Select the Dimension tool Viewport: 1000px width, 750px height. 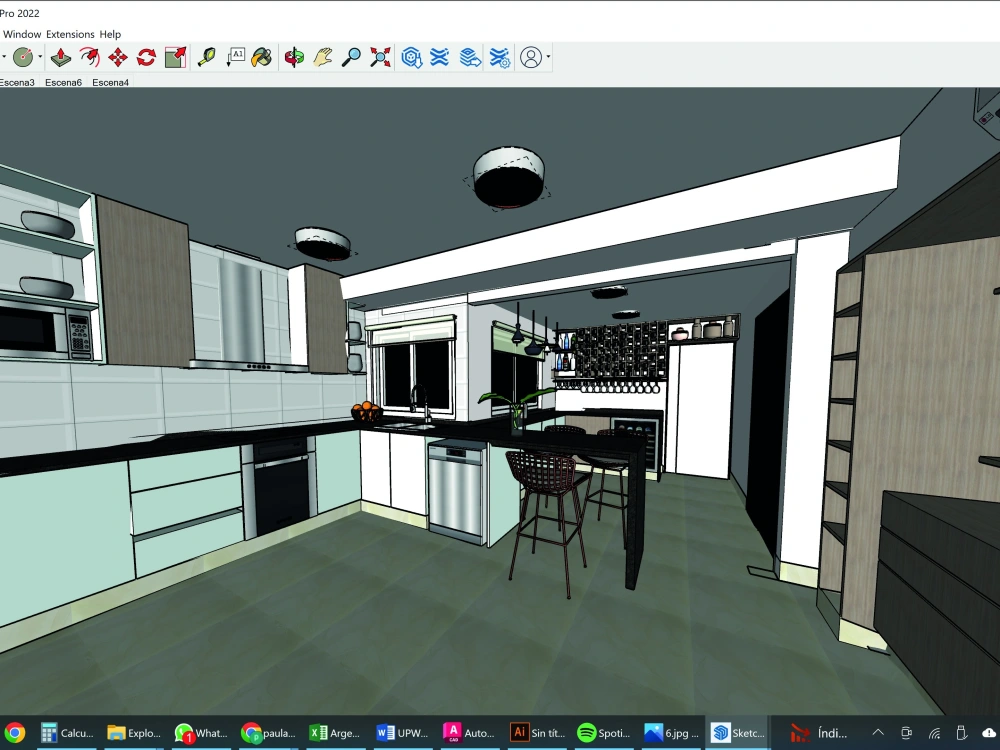pos(236,57)
